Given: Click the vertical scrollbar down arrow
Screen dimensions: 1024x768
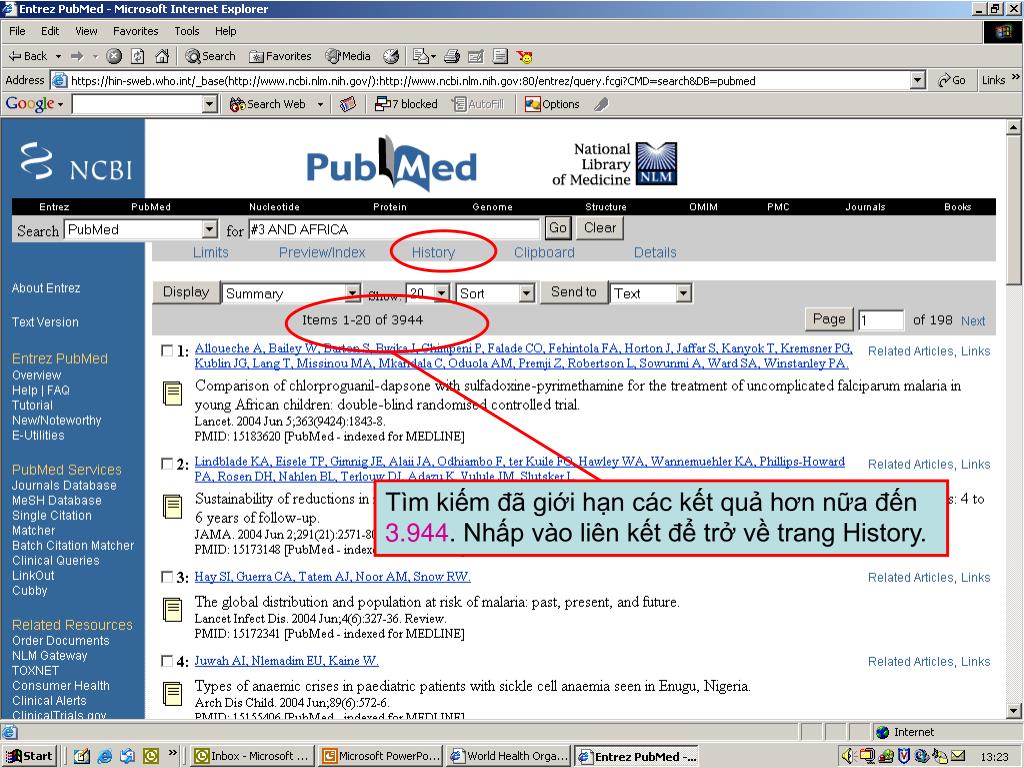Looking at the screenshot, I should coord(1014,711).
